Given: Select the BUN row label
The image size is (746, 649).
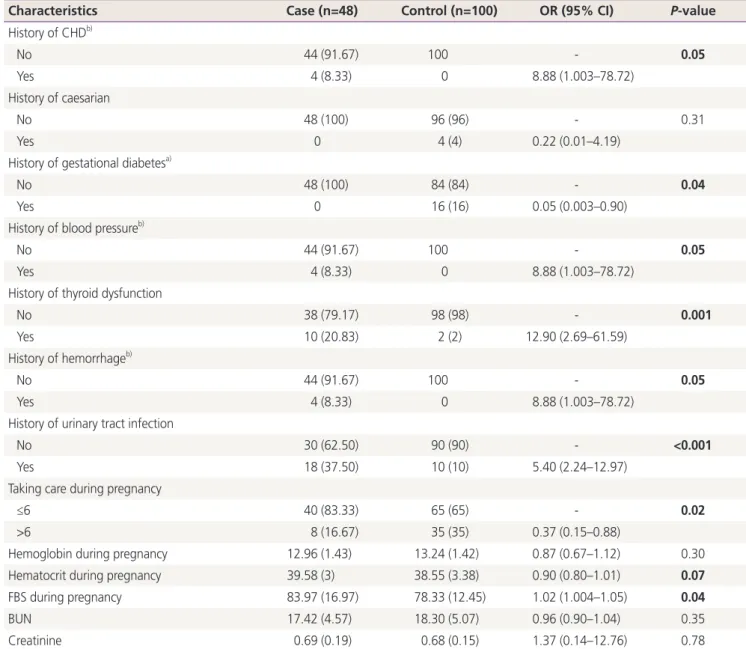Looking at the screenshot, I should (20, 619).
